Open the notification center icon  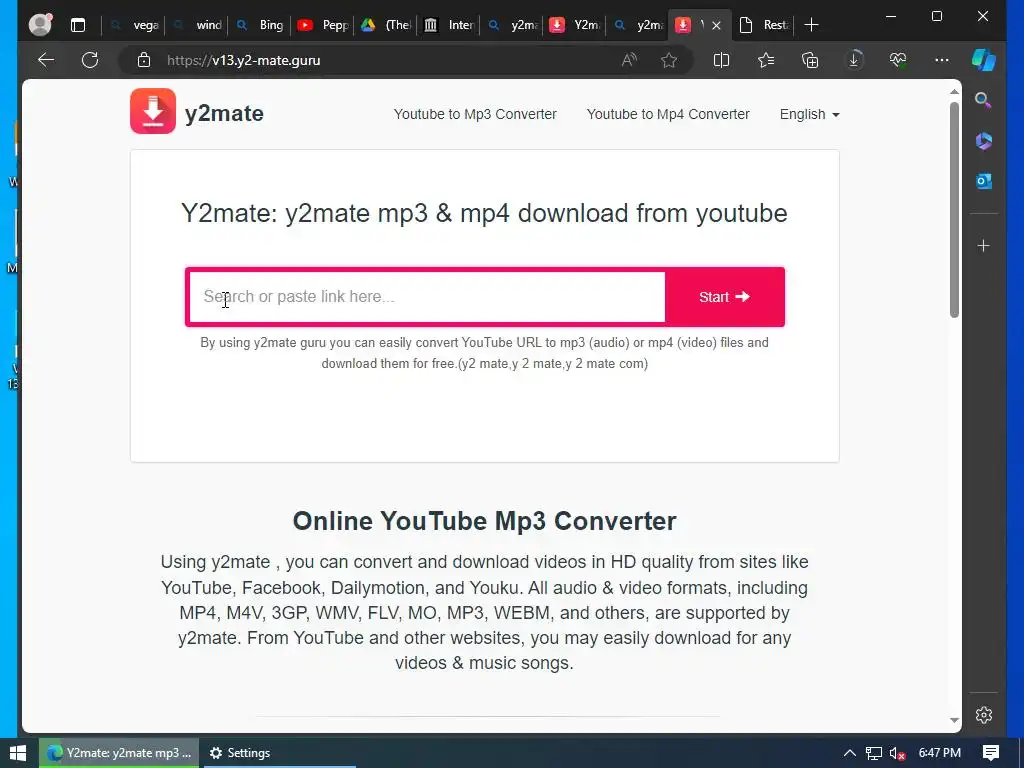point(991,753)
